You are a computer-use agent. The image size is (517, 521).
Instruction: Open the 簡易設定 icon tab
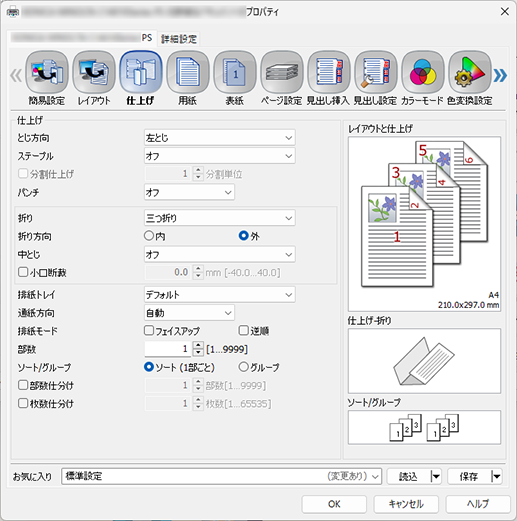coord(47,78)
